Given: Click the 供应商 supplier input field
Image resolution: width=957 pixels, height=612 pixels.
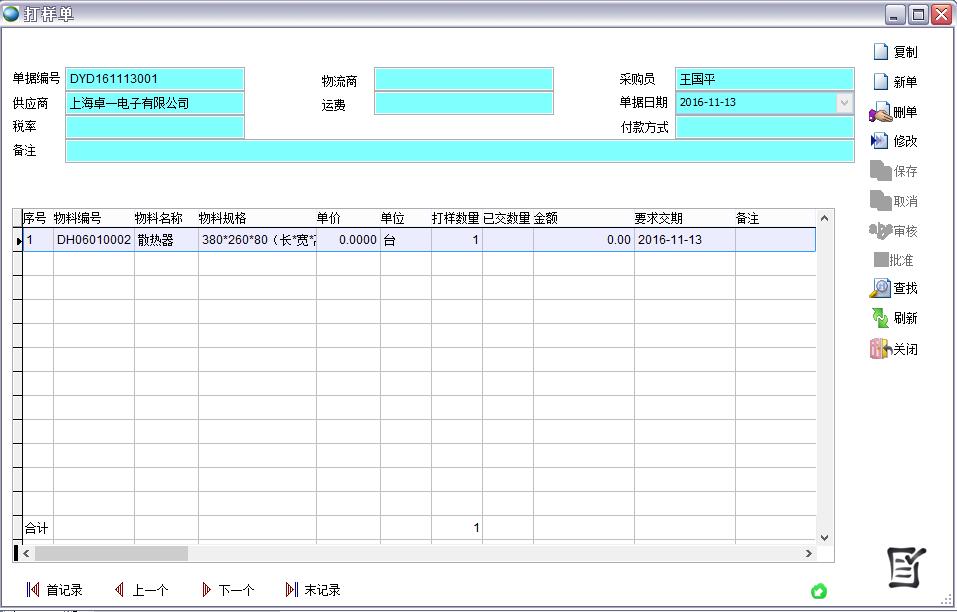Looking at the screenshot, I should pos(155,103).
